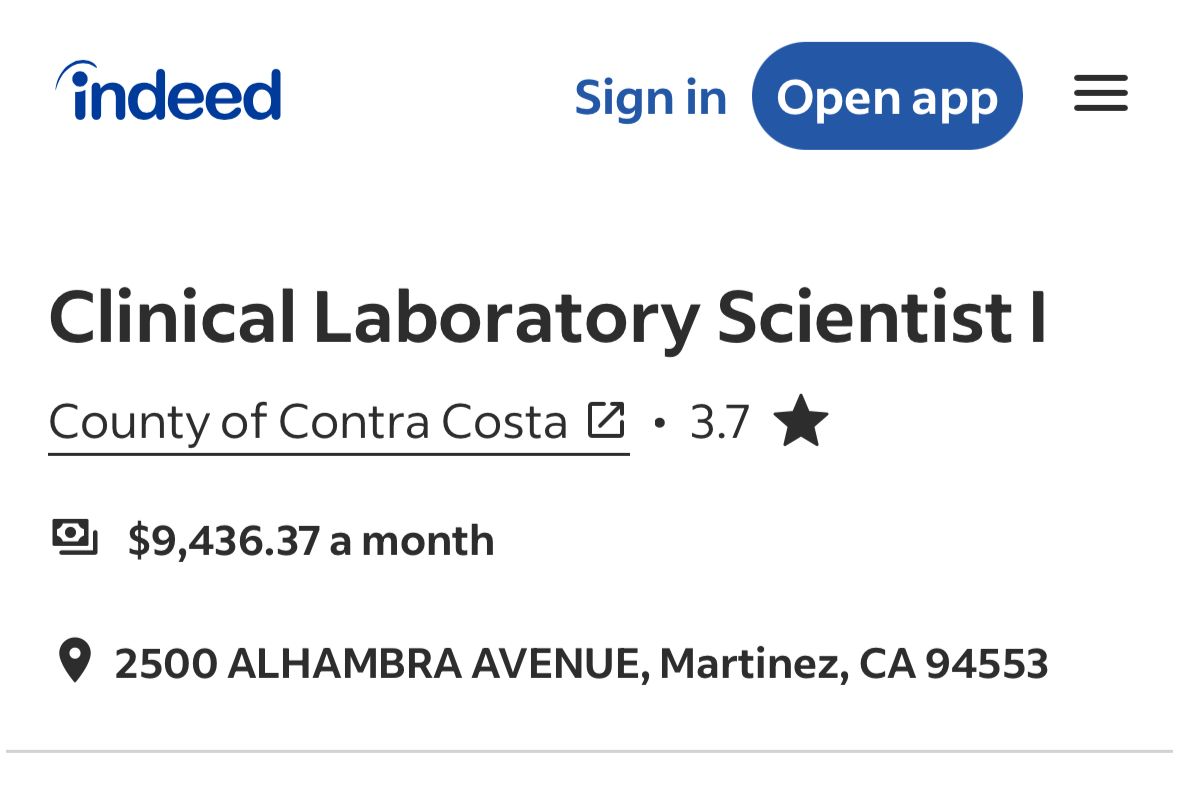Click the Indeed logo
This screenshot has height=795, width=1179.
[x=169, y=93]
